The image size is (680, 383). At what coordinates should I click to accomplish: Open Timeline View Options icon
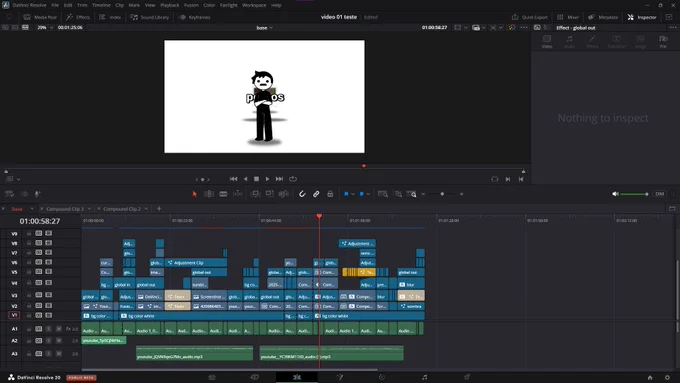click(9, 194)
